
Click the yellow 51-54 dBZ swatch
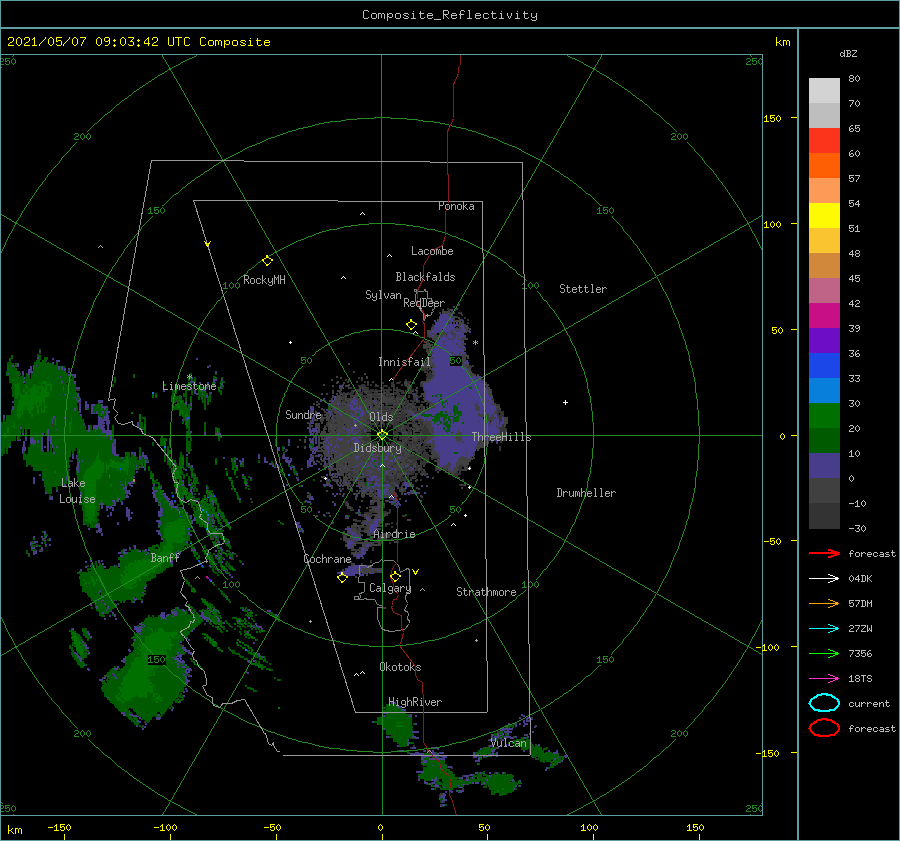tap(824, 216)
